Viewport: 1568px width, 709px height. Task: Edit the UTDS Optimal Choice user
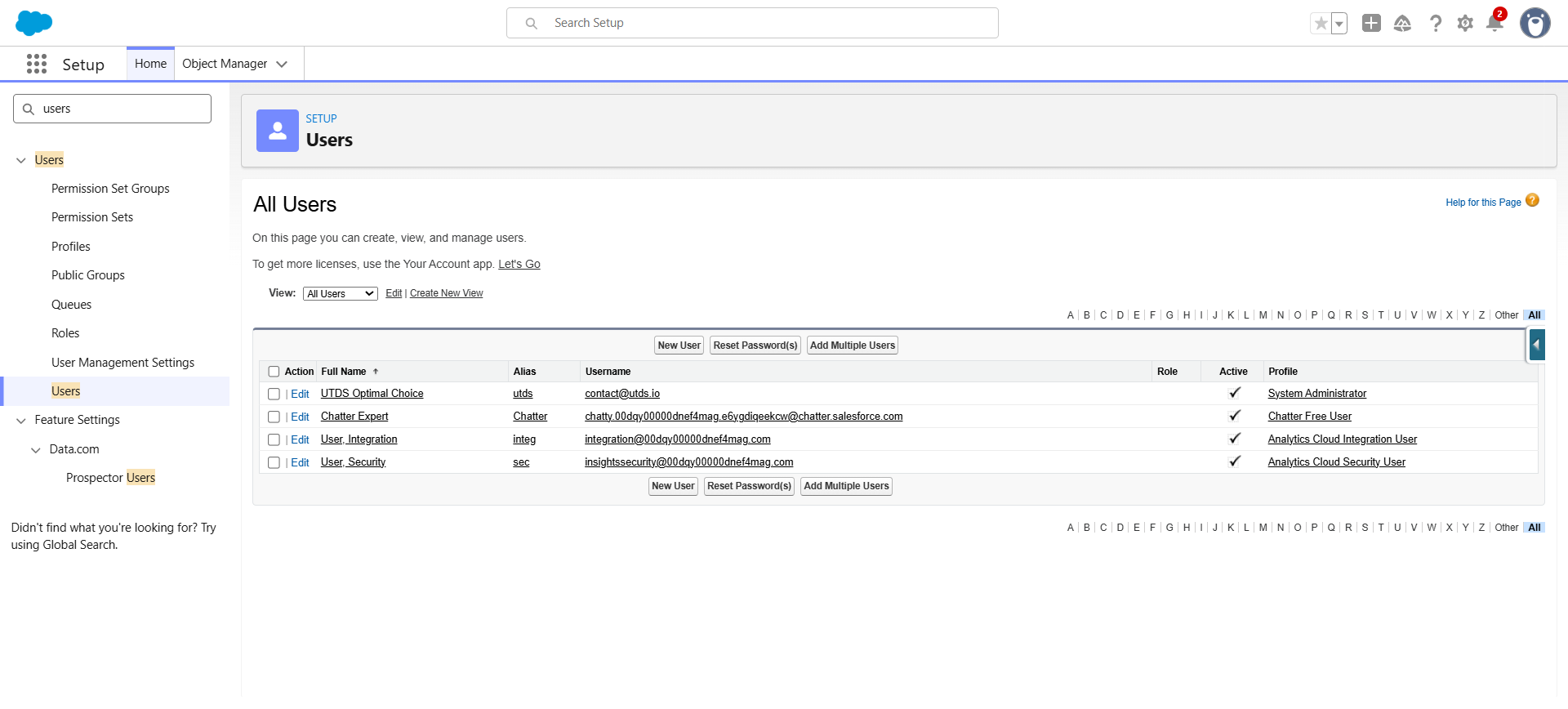(x=300, y=394)
